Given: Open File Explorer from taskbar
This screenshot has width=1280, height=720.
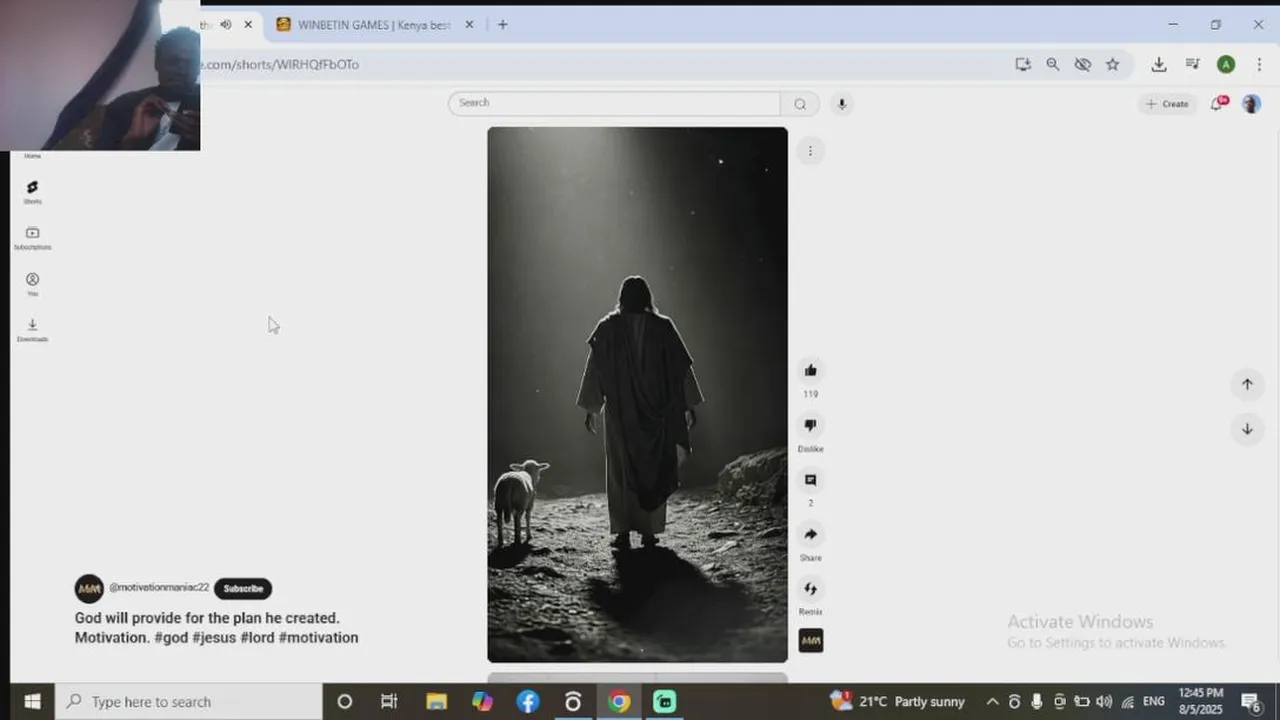Looking at the screenshot, I should (436, 702).
